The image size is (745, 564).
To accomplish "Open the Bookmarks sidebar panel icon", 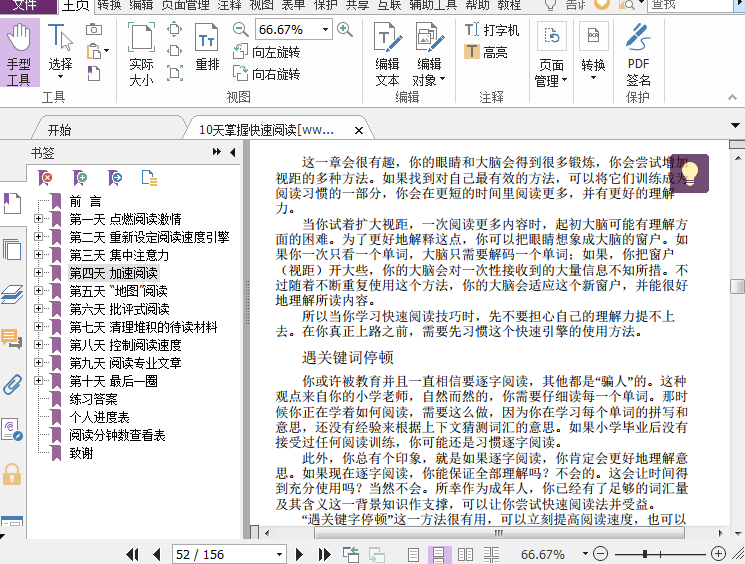I will 12,204.
